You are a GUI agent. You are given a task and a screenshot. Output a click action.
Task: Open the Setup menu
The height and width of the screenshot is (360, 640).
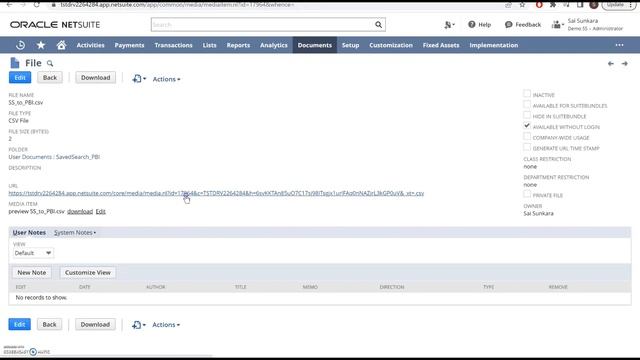[351, 45]
